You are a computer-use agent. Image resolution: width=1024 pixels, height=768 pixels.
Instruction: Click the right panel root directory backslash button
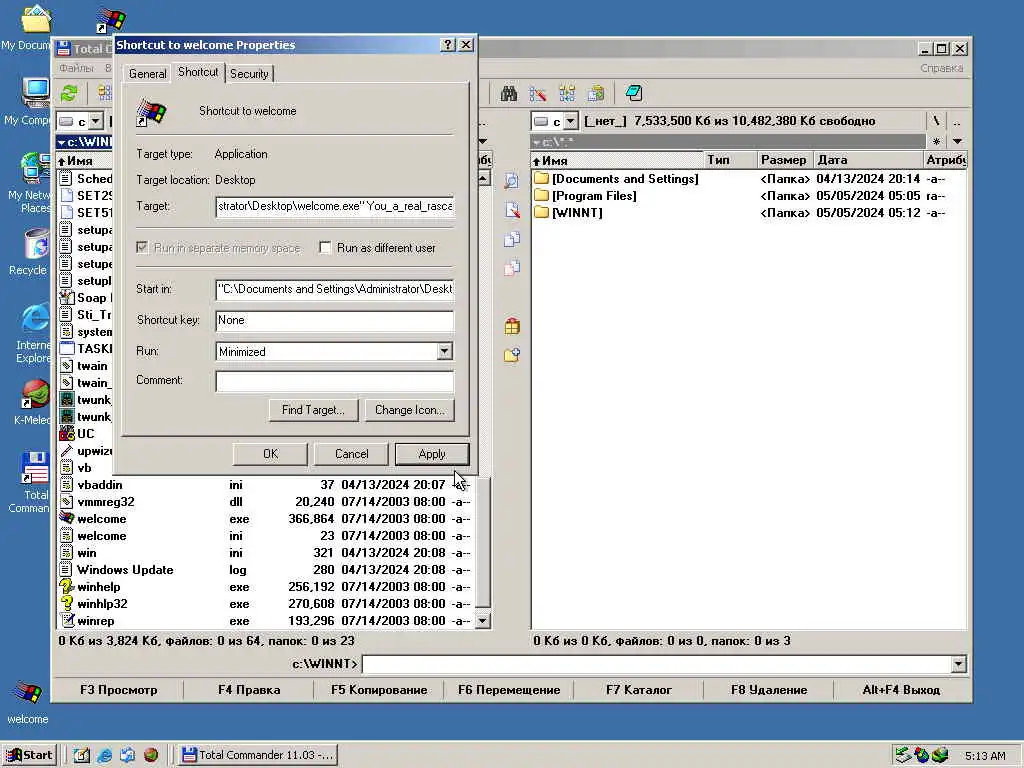(x=936, y=121)
